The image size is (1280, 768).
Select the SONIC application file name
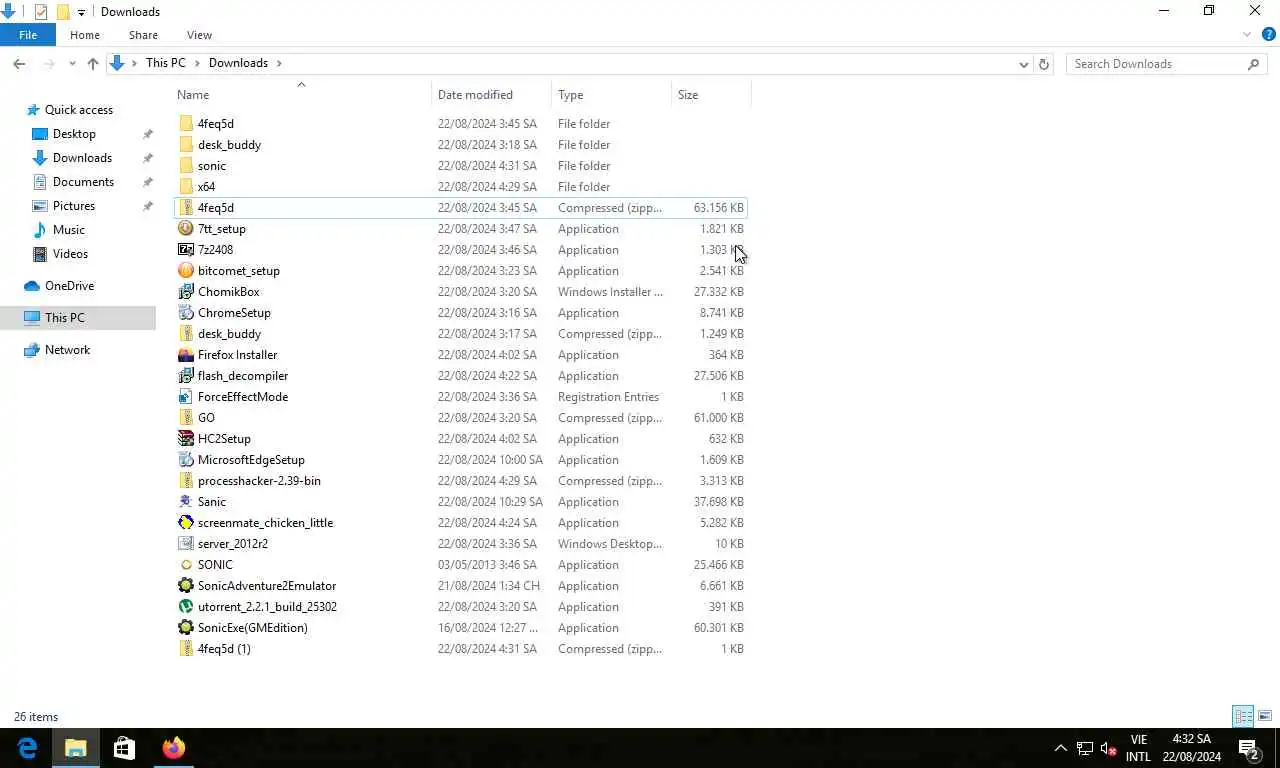coord(215,565)
